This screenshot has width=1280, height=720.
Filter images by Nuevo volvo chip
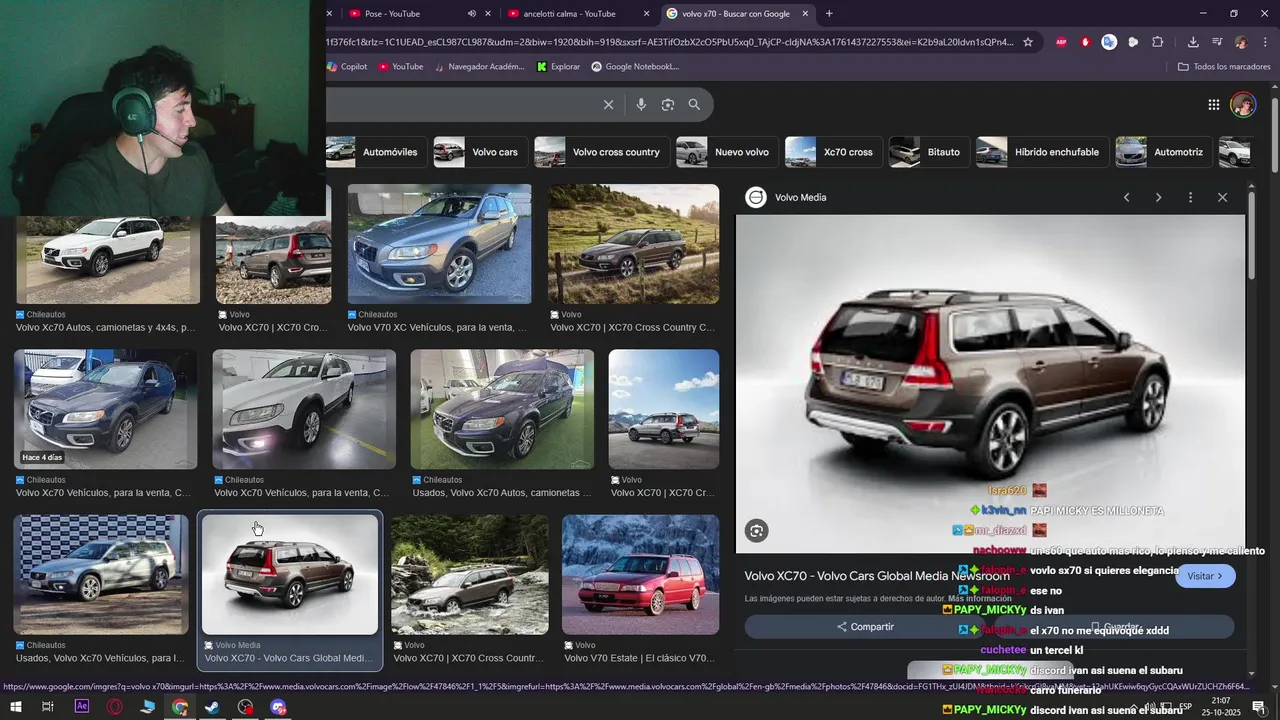pyautogui.click(x=726, y=152)
